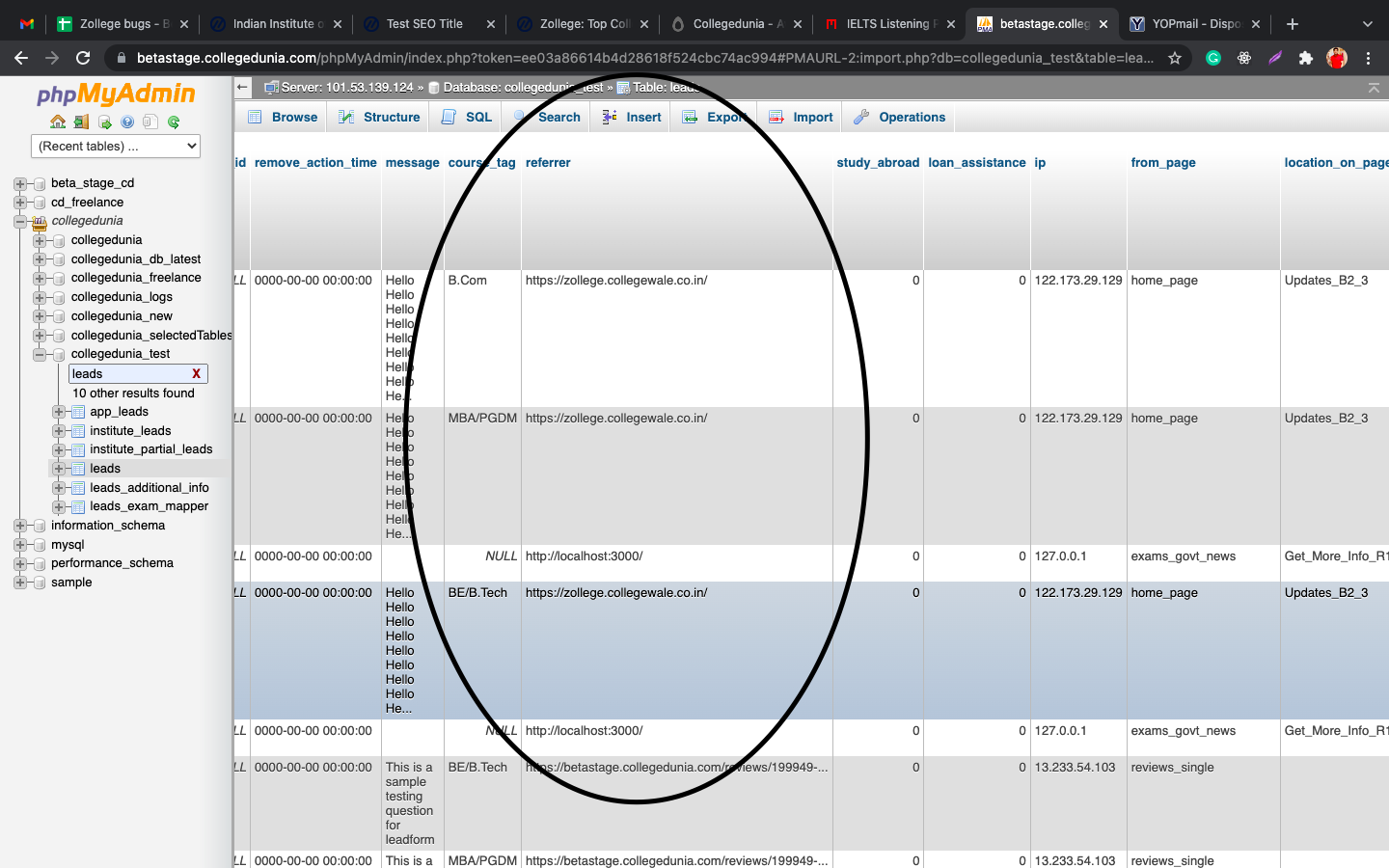Click the leads_exam_mapper table icon

coord(78,506)
